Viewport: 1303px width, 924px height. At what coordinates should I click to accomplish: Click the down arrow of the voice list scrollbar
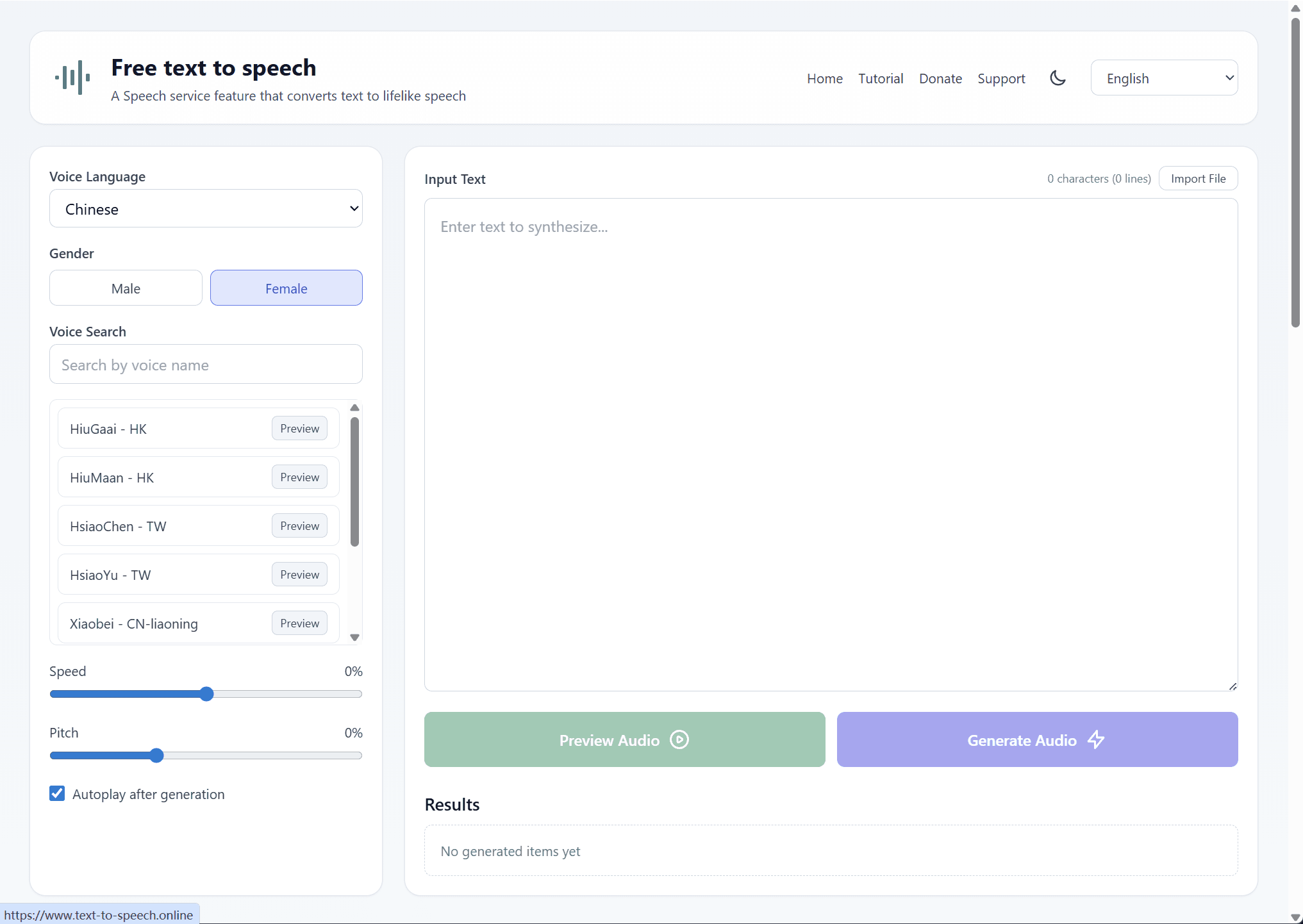click(354, 638)
